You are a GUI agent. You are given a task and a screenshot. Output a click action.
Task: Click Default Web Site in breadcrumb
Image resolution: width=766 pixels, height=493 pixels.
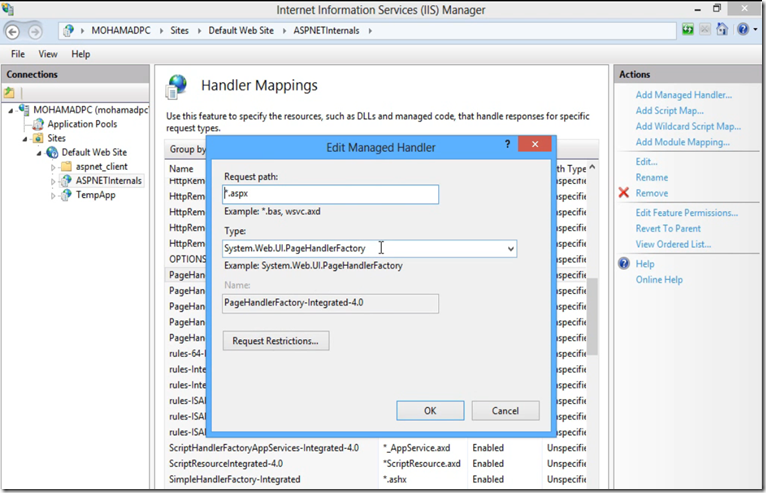[x=241, y=30]
